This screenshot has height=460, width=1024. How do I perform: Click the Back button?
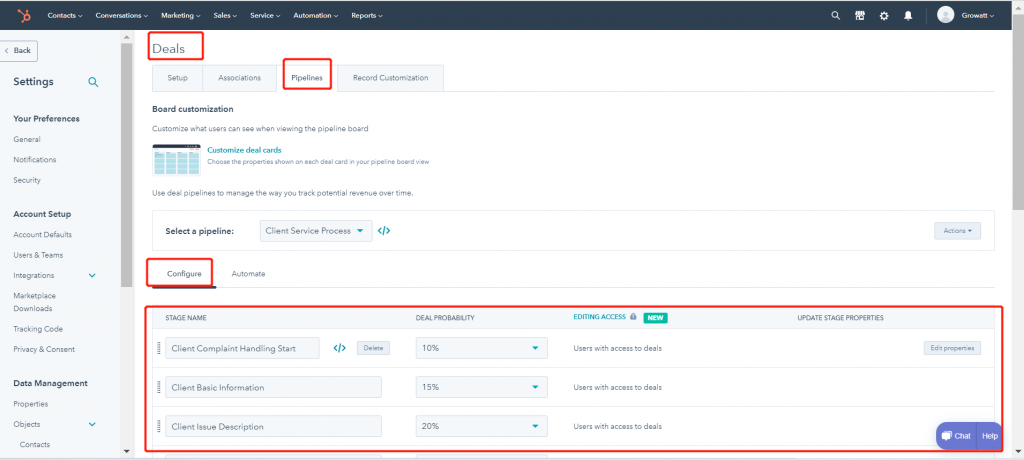19,51
